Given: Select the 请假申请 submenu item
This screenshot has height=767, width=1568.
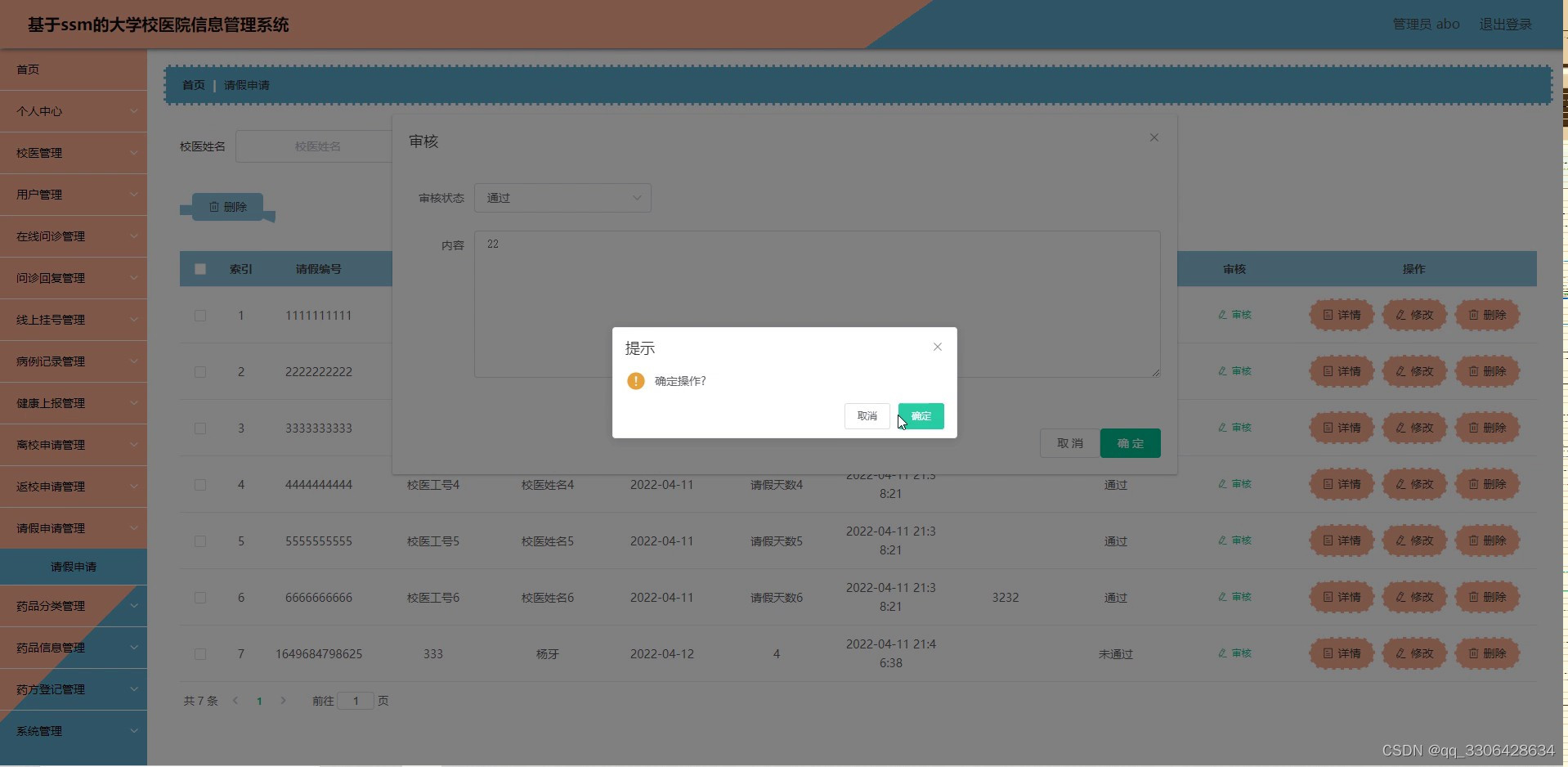Looking at the screenshot, I should 74,567.
